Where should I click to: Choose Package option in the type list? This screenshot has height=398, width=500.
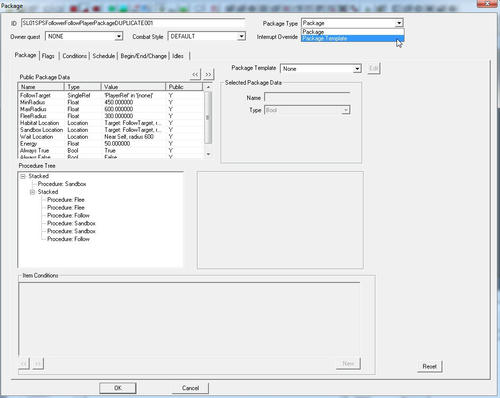(x=352, y=32)
